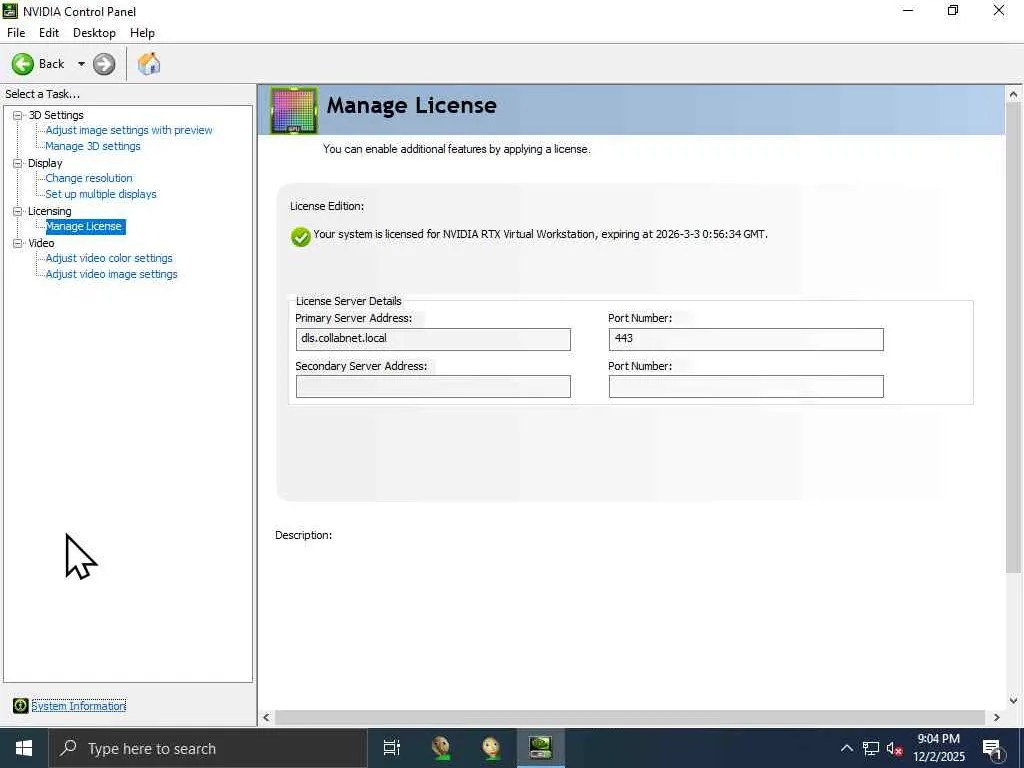Viewport: 1024px width, 768px height.
Task: Select the Video category label
Action: click(41, 243)
